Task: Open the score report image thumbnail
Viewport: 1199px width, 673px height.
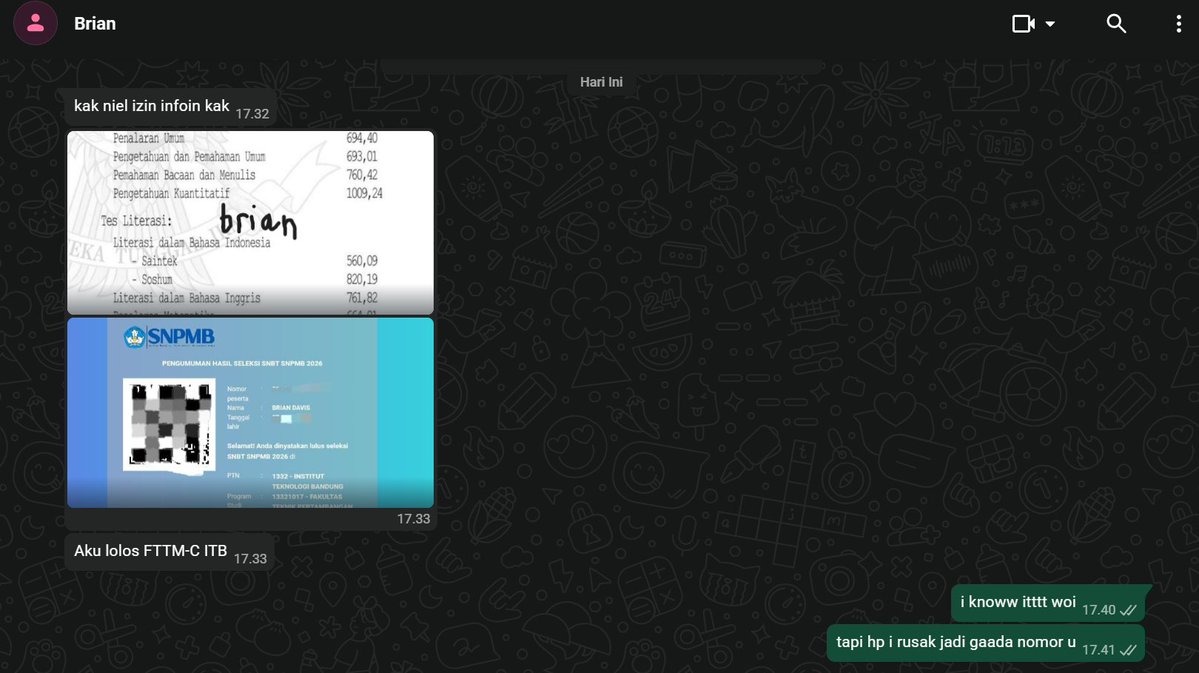Action: coord(250,223)
